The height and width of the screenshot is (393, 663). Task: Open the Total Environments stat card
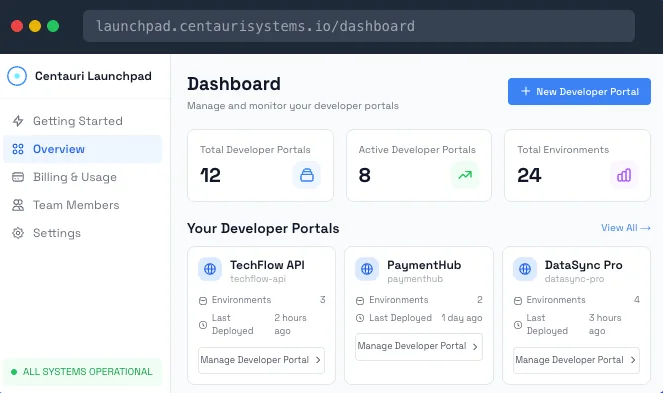tap(577, 165)
